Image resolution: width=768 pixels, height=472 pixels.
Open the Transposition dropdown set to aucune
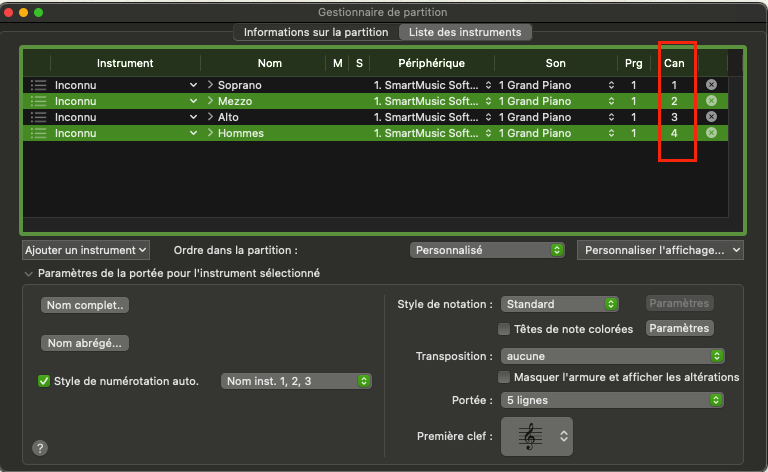(x=612, y=356)
